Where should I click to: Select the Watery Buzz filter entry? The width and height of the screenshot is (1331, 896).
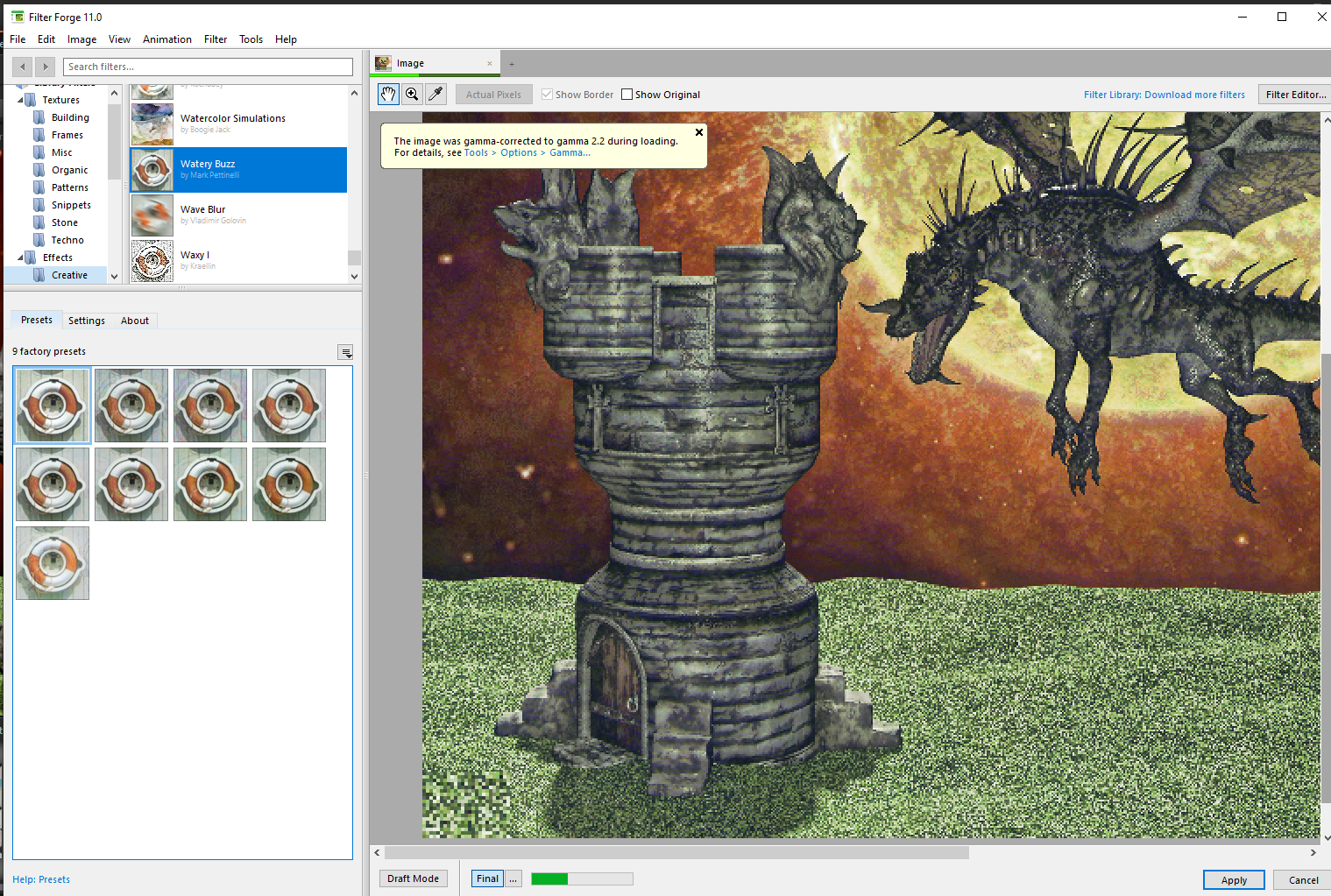pyautogui.click(x=238, y=169)
